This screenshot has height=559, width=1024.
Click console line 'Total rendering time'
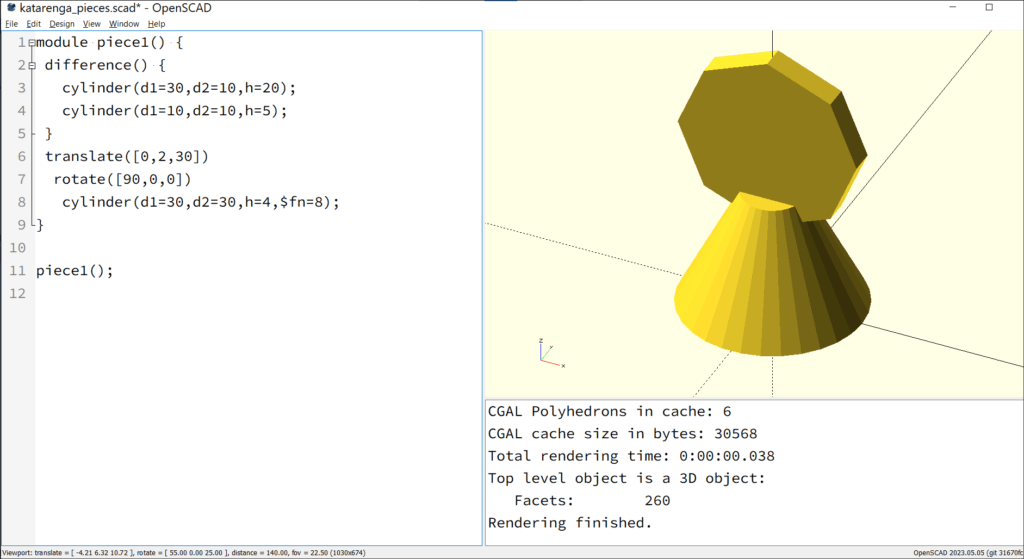click(631, 456)
